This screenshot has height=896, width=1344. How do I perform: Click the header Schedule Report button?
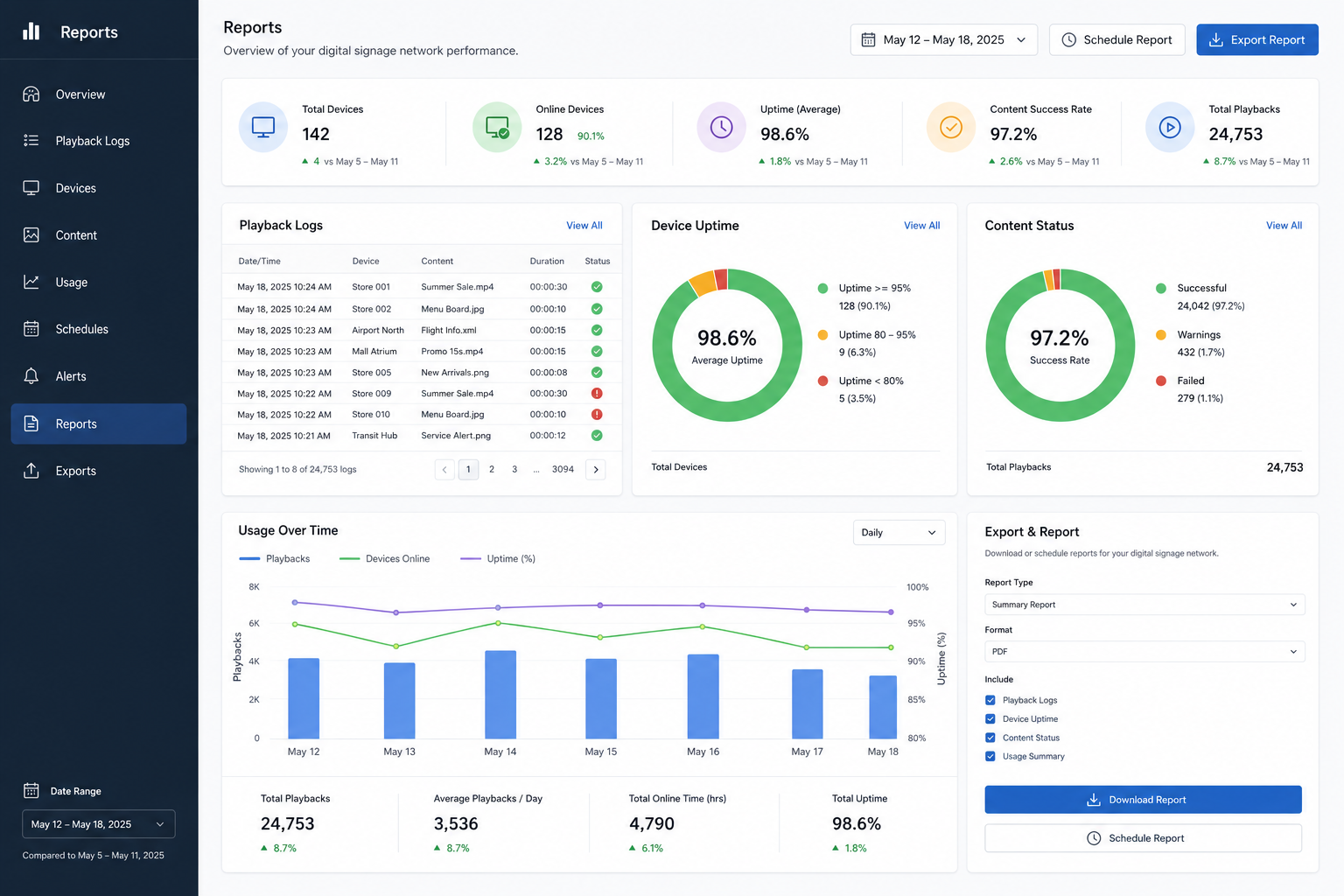(x=1116, y=39)
